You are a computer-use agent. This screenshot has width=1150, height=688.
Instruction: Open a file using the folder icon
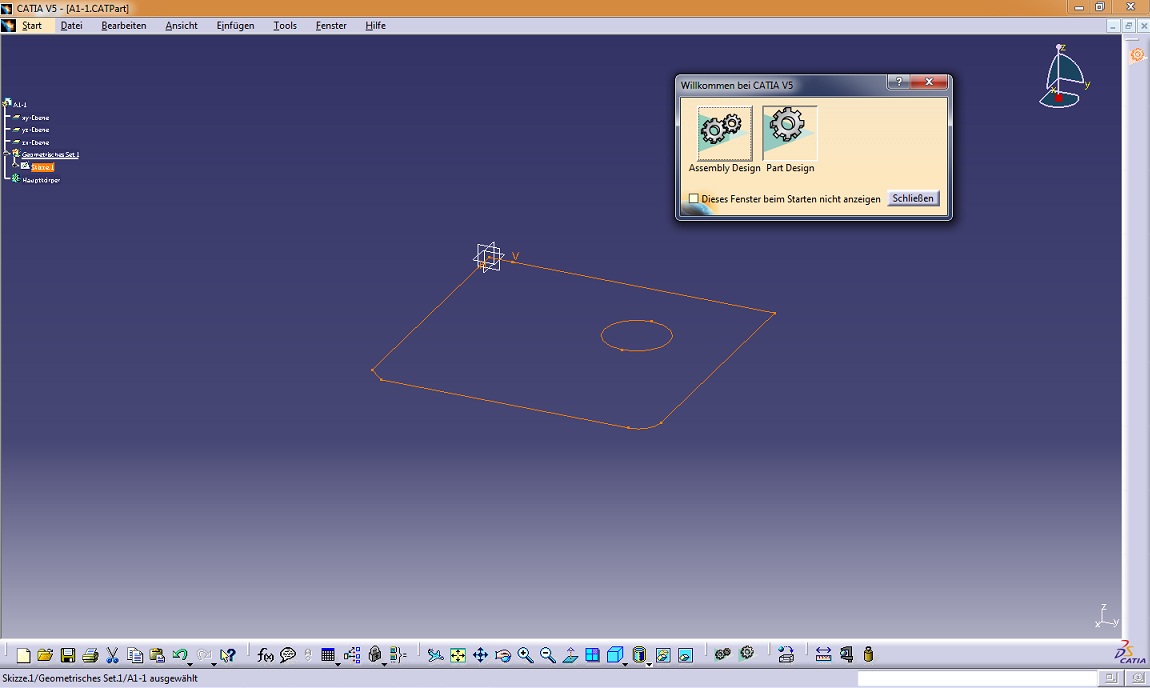[45, 654]
